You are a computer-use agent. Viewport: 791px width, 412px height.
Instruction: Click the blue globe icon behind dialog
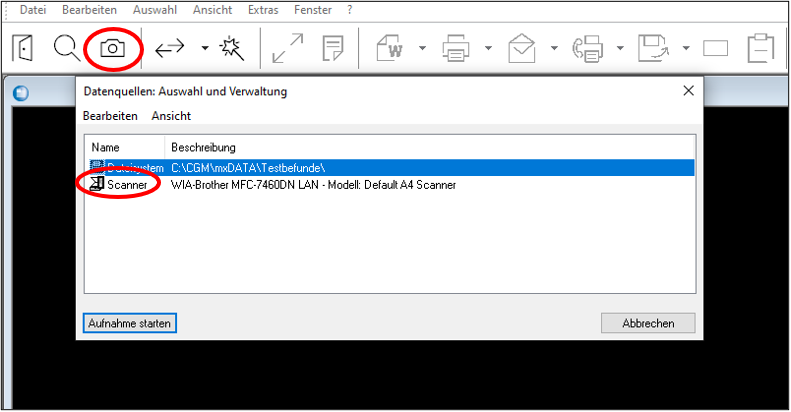tap(21, 93)
